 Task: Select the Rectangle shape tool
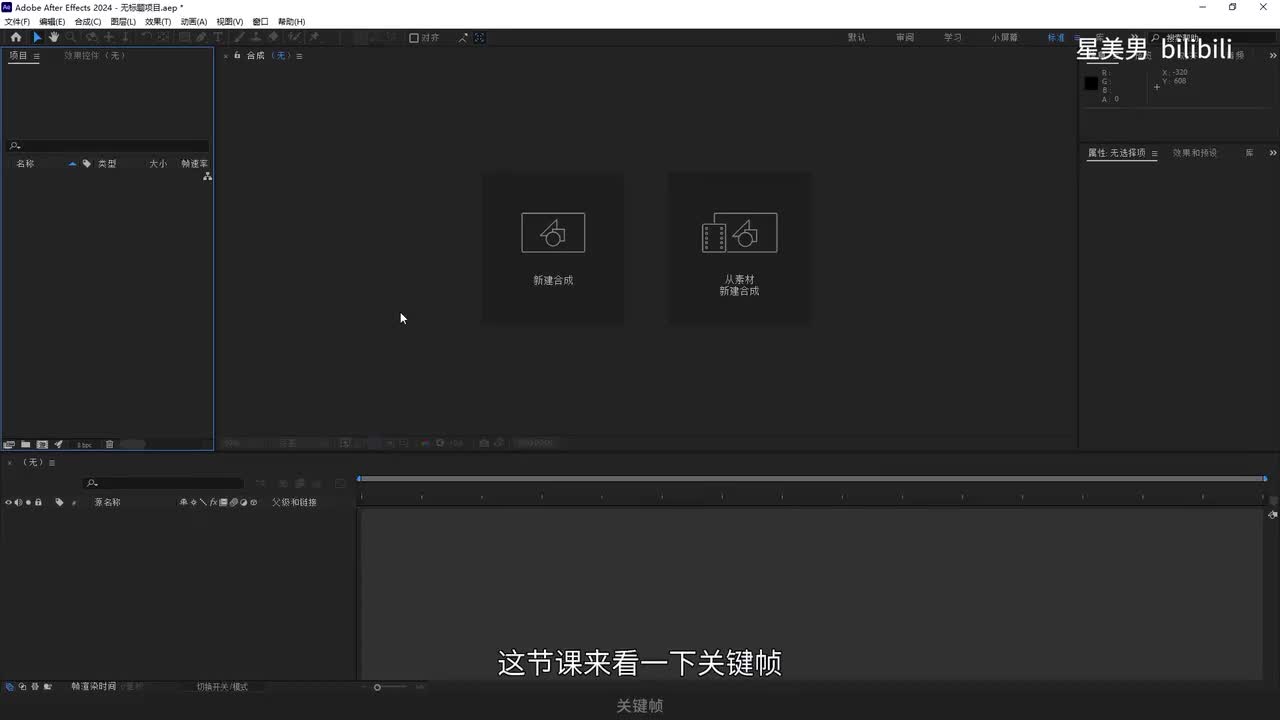point(184,37)
